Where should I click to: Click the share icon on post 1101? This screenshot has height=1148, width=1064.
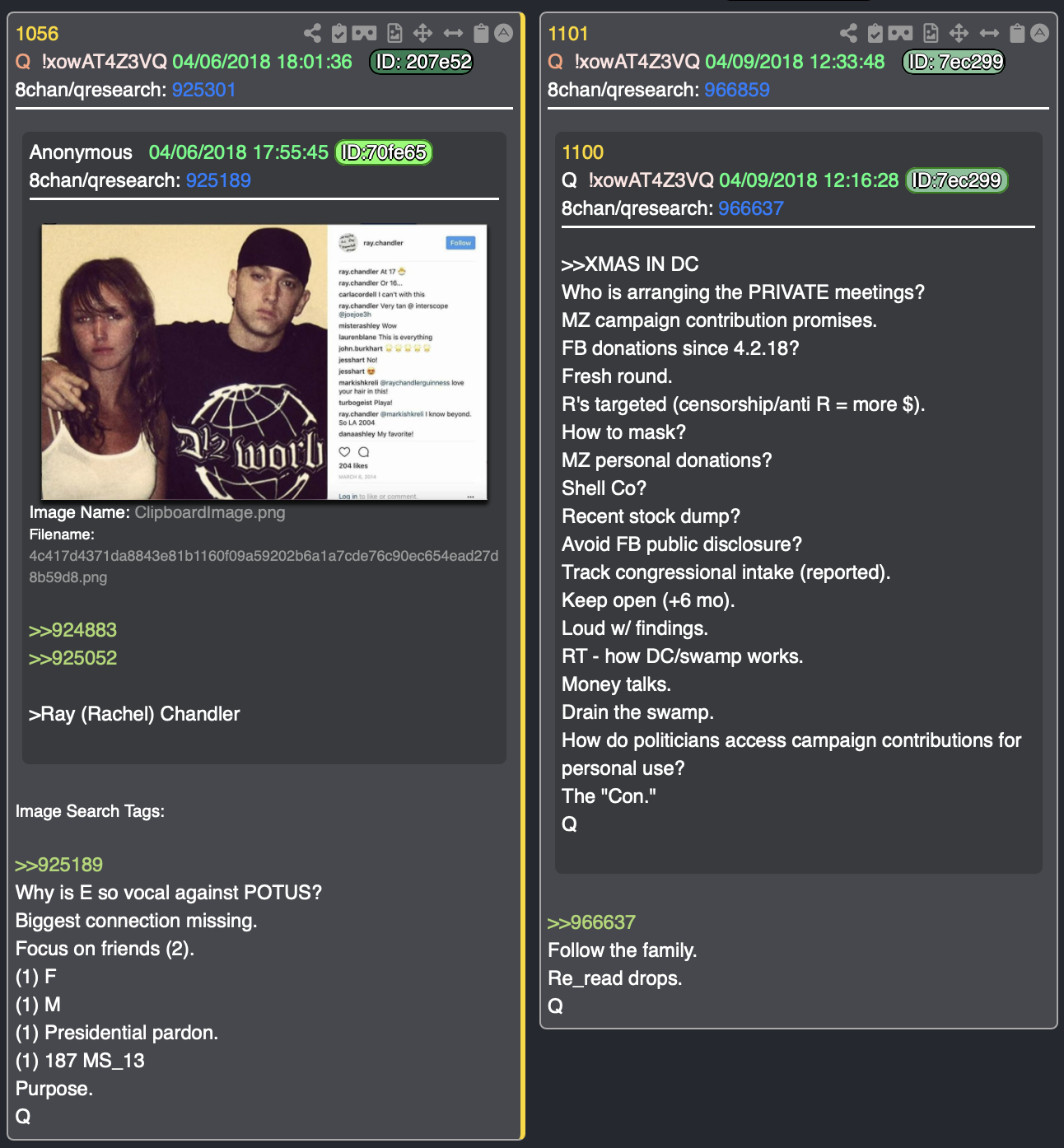(x=848, y=33)
